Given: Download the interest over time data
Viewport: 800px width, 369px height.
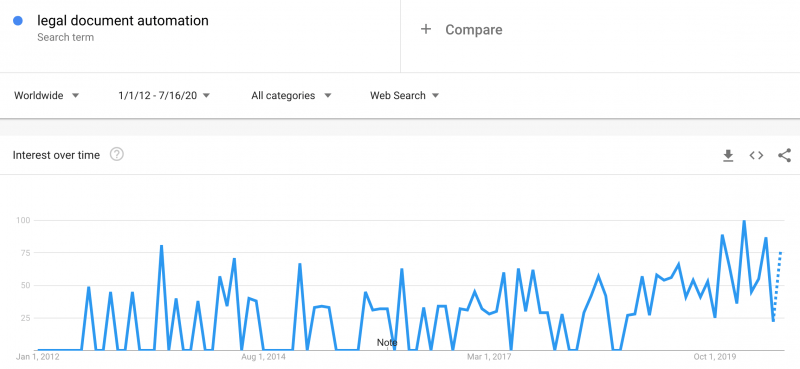Looking at the screenshot, I should point(728,156).
